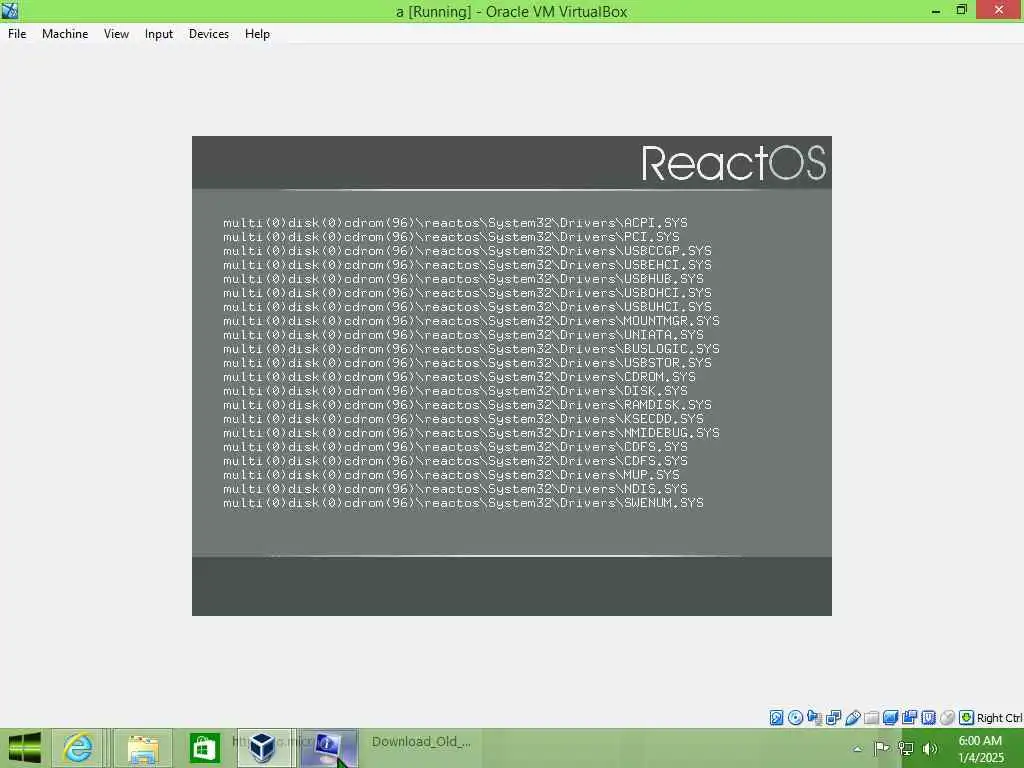Click the CPU virtualization features icon

(928, 718)
